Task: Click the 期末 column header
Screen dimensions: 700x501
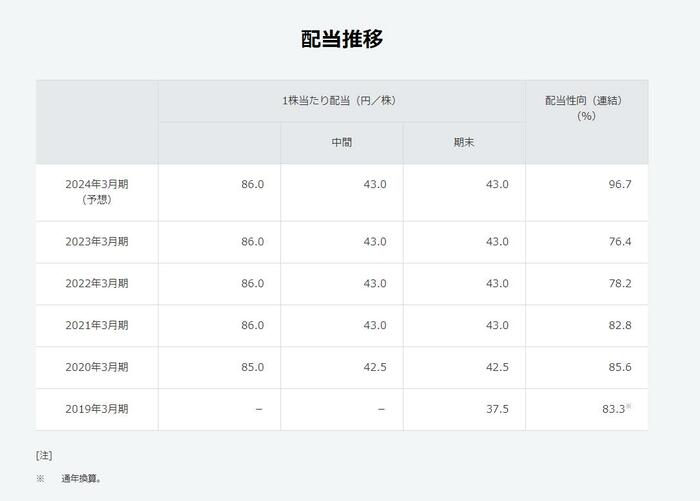Action: [464, 143]
